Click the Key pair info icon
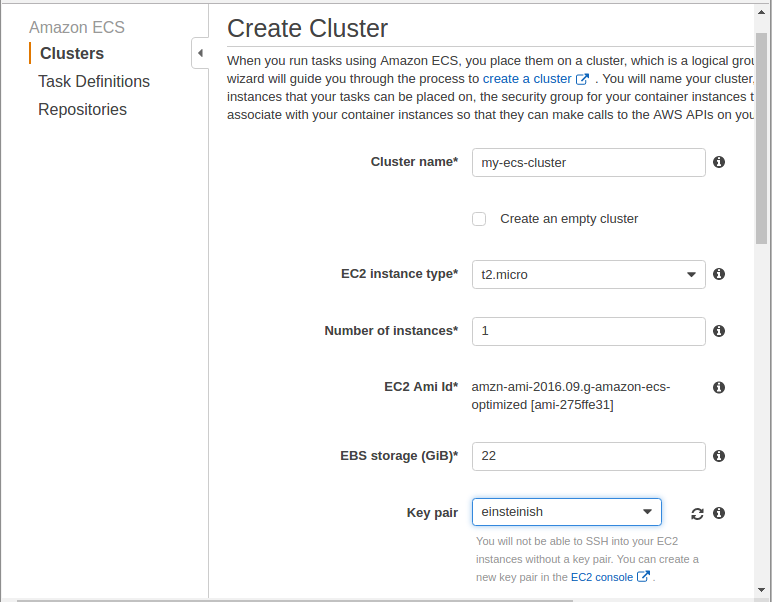Screen dimensions: 772x602 (719, 513)
